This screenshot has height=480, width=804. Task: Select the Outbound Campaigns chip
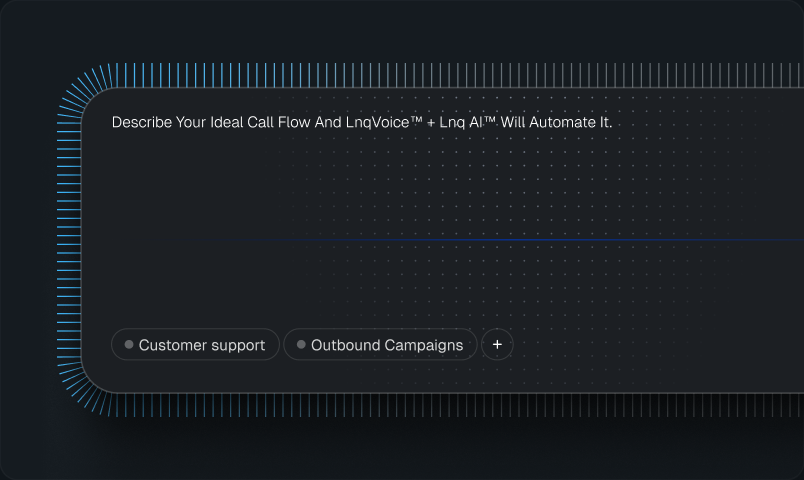(380, 345)
